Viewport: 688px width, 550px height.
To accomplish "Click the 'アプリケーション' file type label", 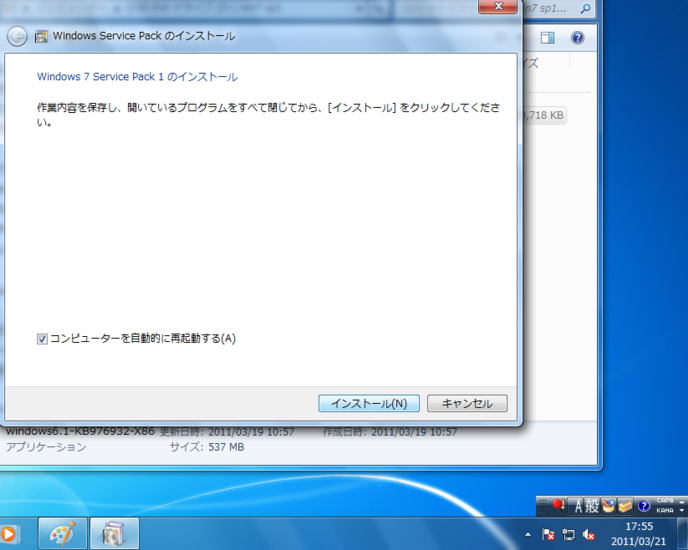I will (x=46, y=447).
